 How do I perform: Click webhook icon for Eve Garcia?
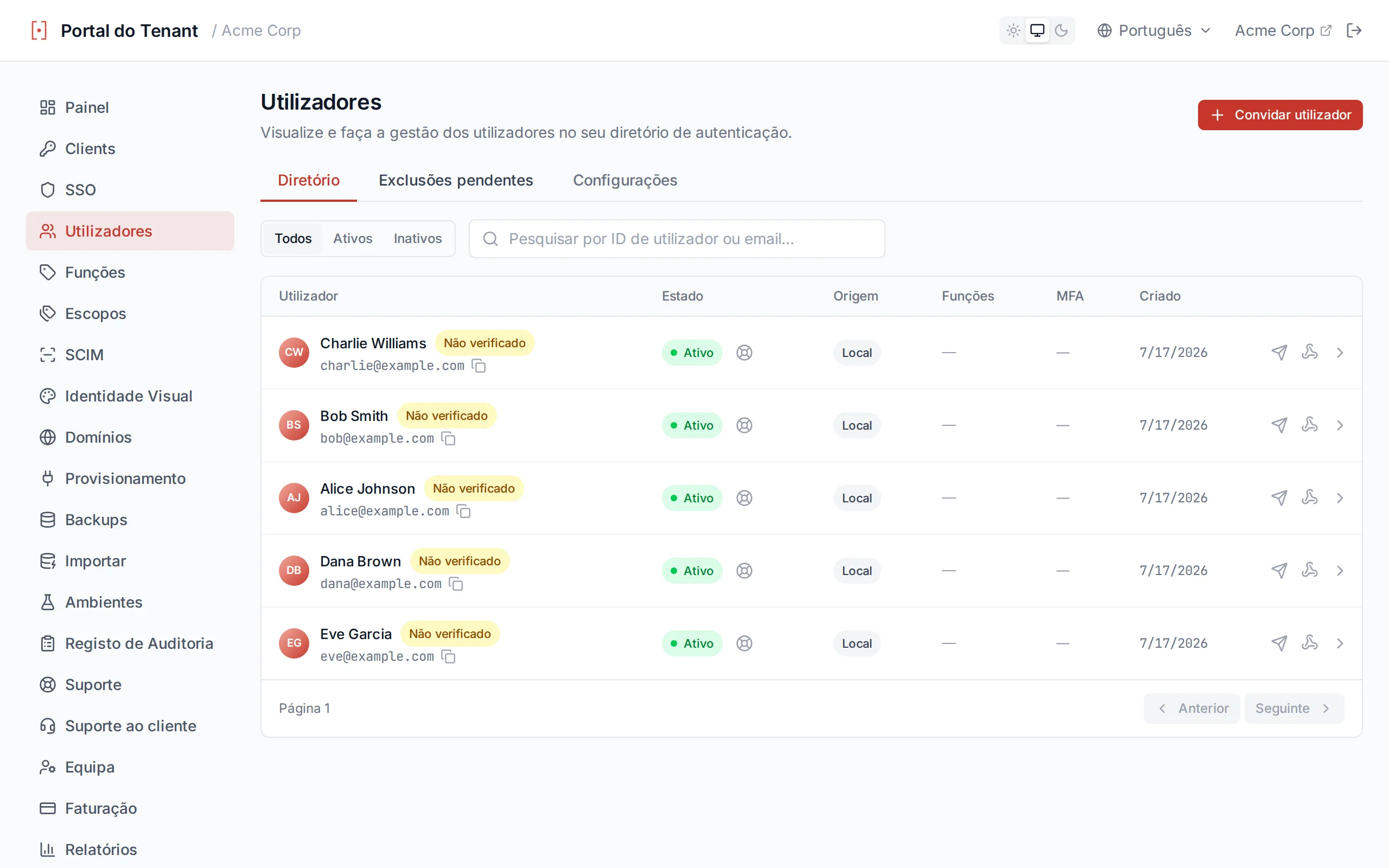[1310, 642]
